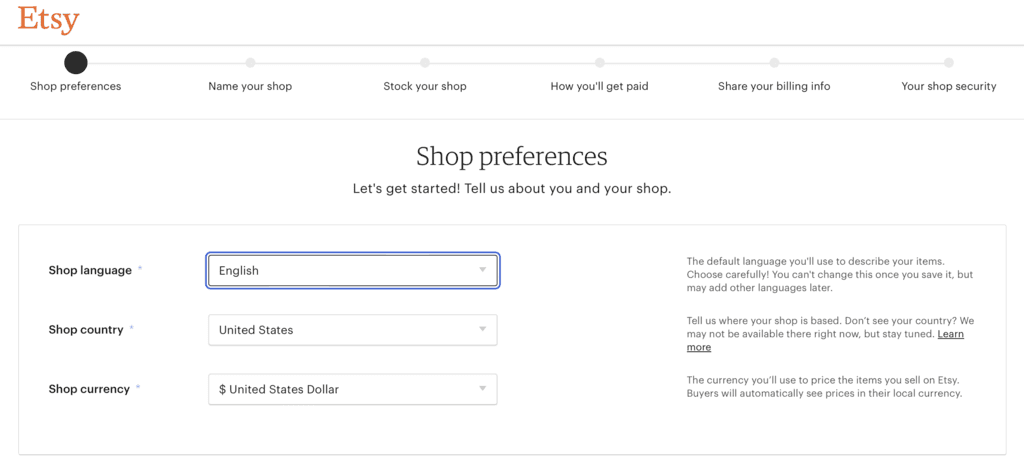Select the Name your shop step label

coord(250,87)
